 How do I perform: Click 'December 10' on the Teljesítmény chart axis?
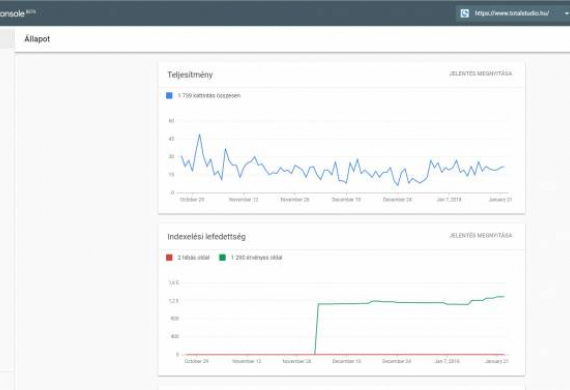click(x=346, y=200)
